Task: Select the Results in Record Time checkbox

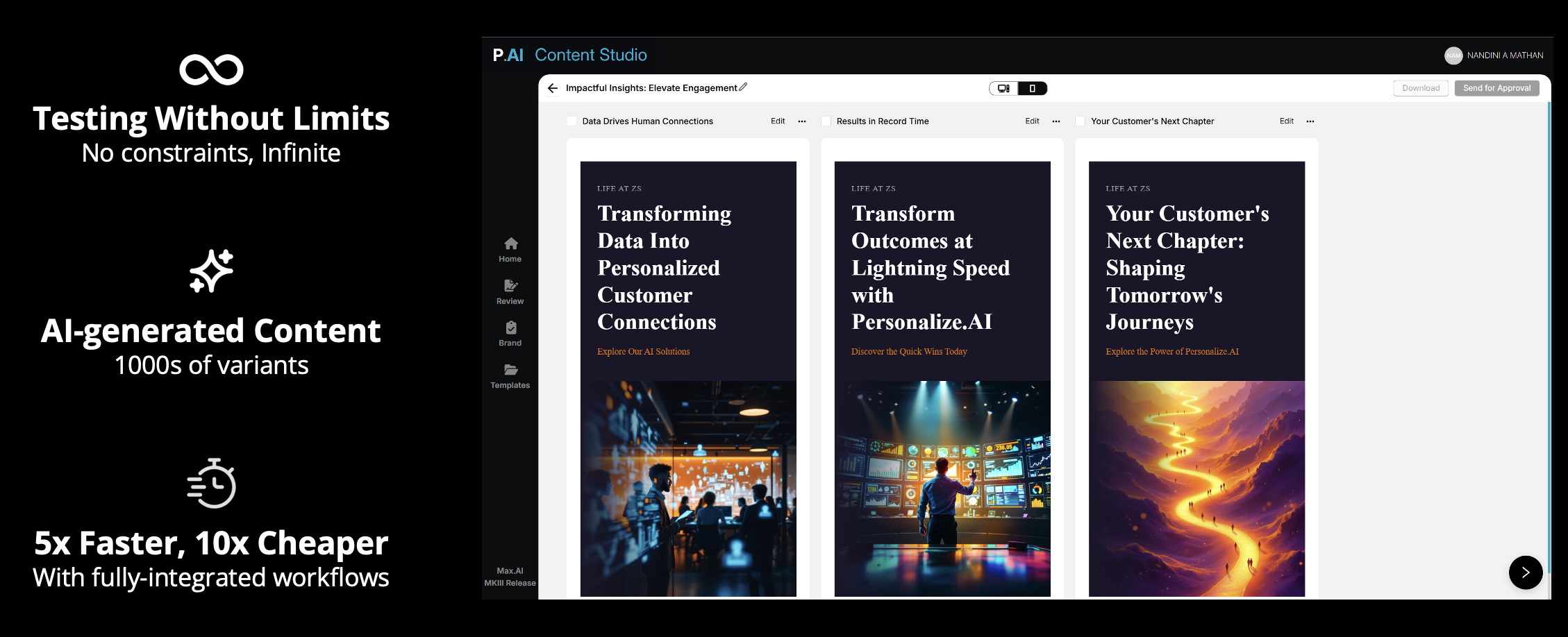Action: (x=826, y=121)
